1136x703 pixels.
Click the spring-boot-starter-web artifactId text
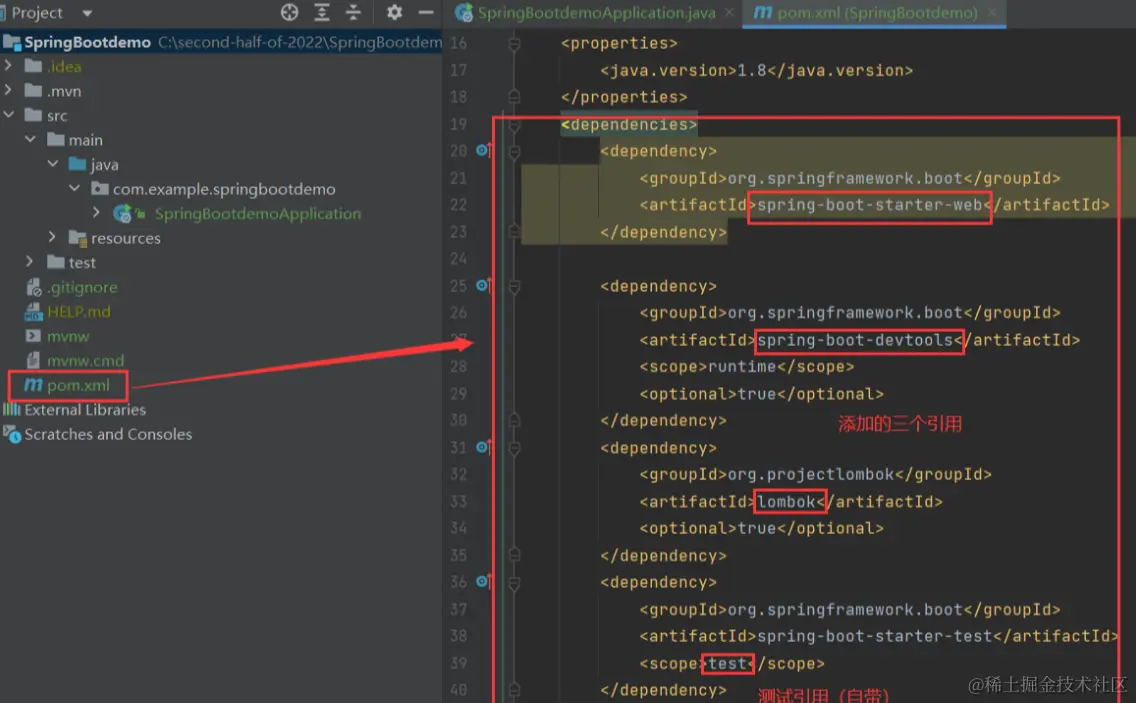(x=869, y=205)
